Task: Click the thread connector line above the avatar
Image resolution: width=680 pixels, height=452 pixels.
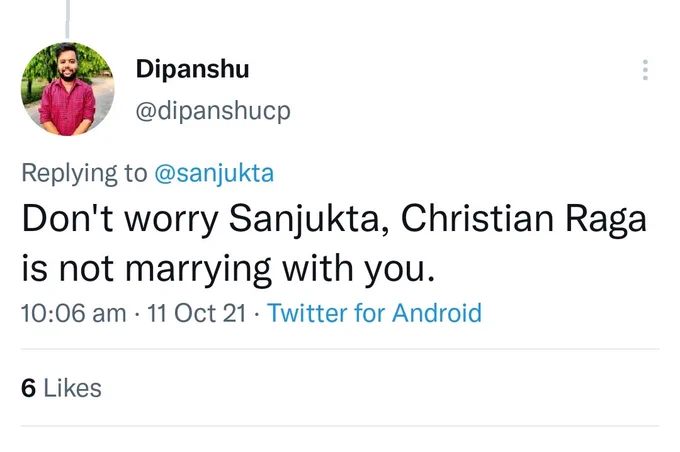Action: [x=67, y=19]
